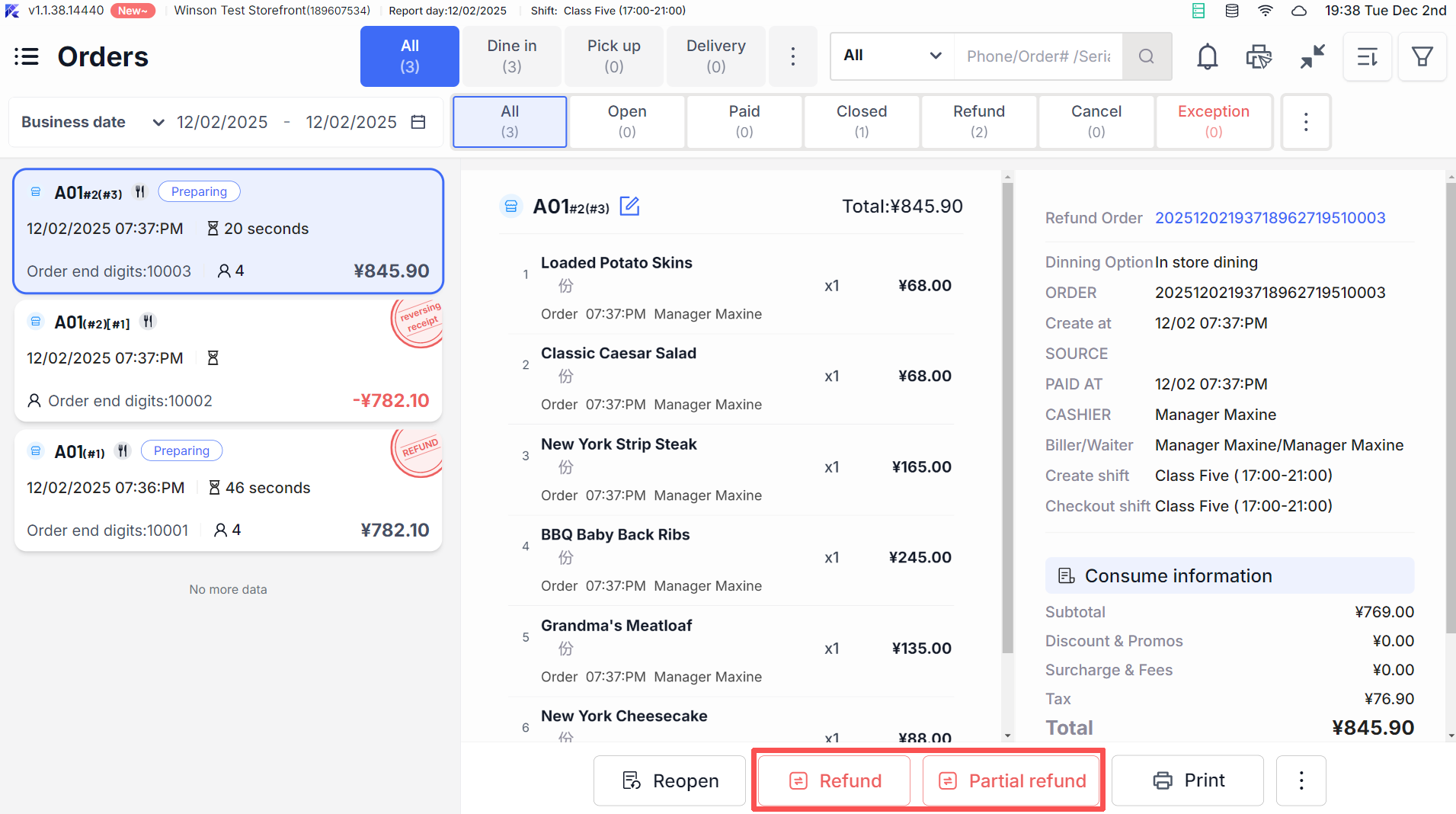1456x814 pixels.
Task: Open the hamburger menu next to Orders
Action: click(x=27, y=56)
